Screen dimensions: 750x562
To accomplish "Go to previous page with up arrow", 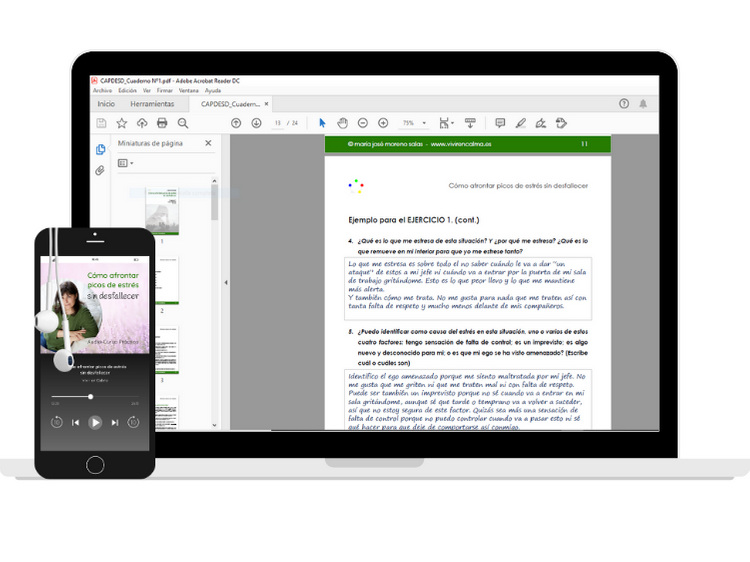I will (236, 123).
